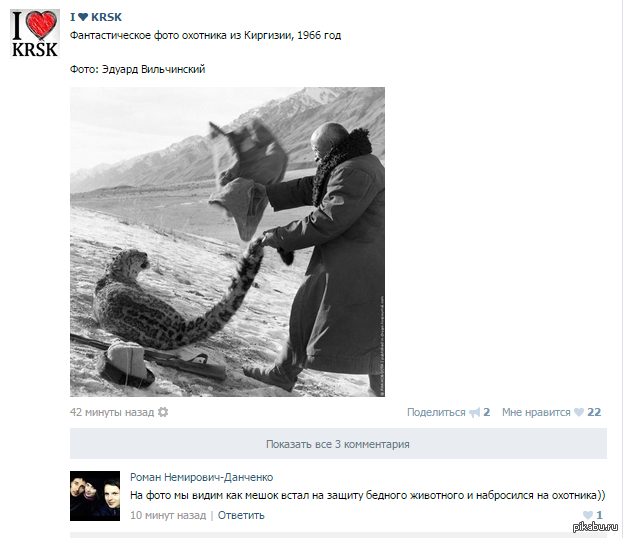The image size is (623, 538).
Task: Expand all comments via Показать все 3 комментария
Action: 338,444
